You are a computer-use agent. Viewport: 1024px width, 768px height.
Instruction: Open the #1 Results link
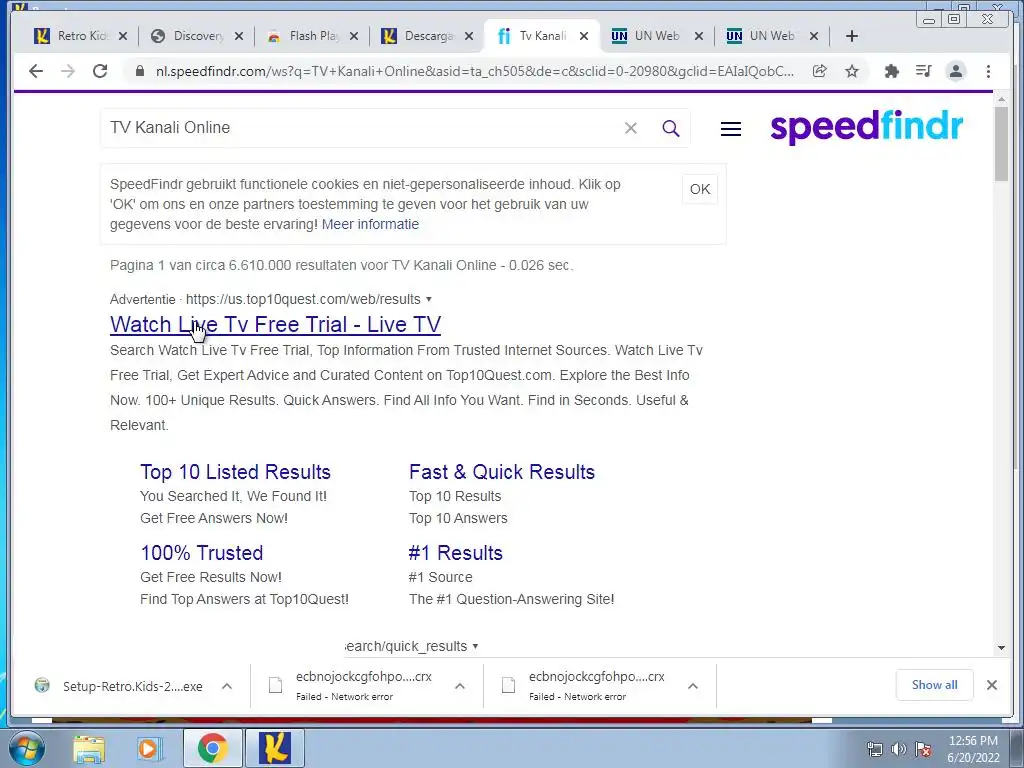point(455,553)
